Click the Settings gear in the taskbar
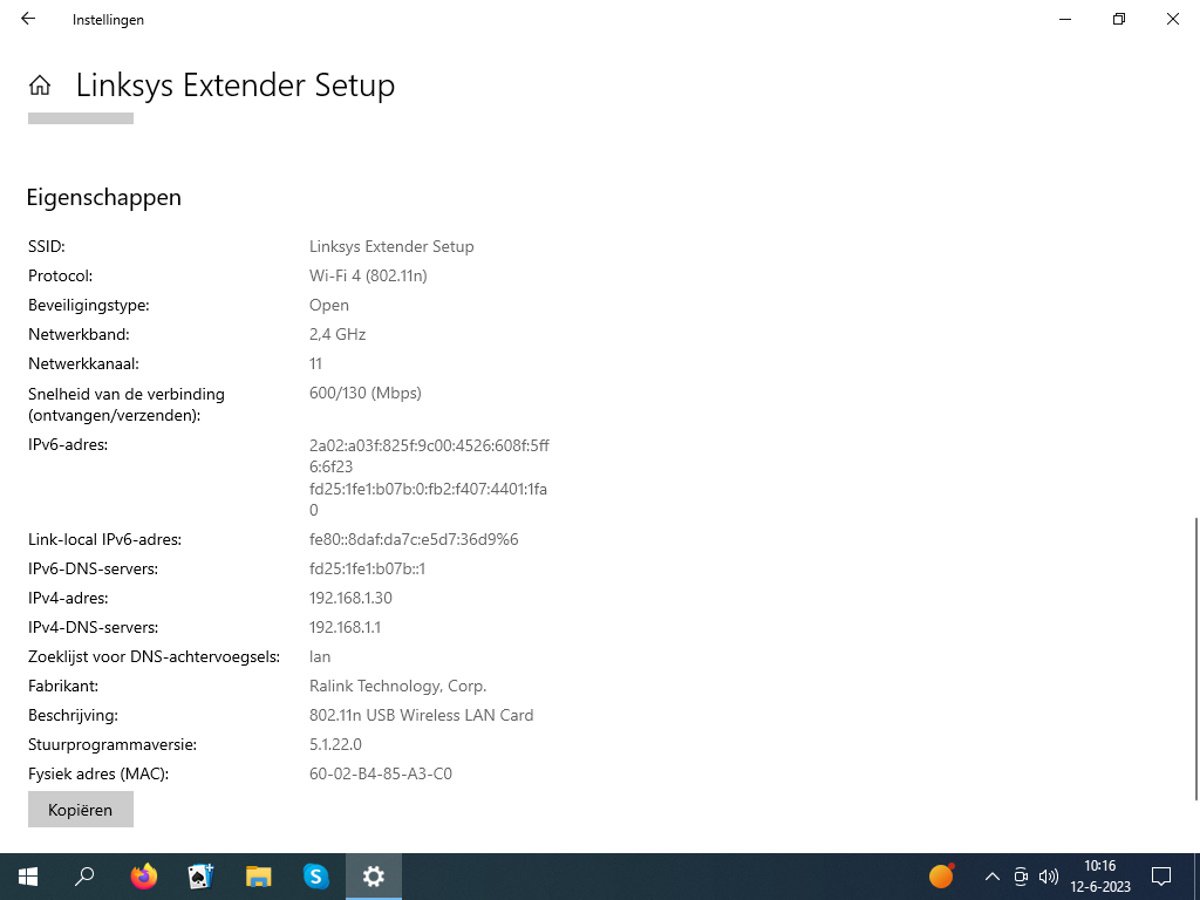1200x900 pixels. click(374, 877)
